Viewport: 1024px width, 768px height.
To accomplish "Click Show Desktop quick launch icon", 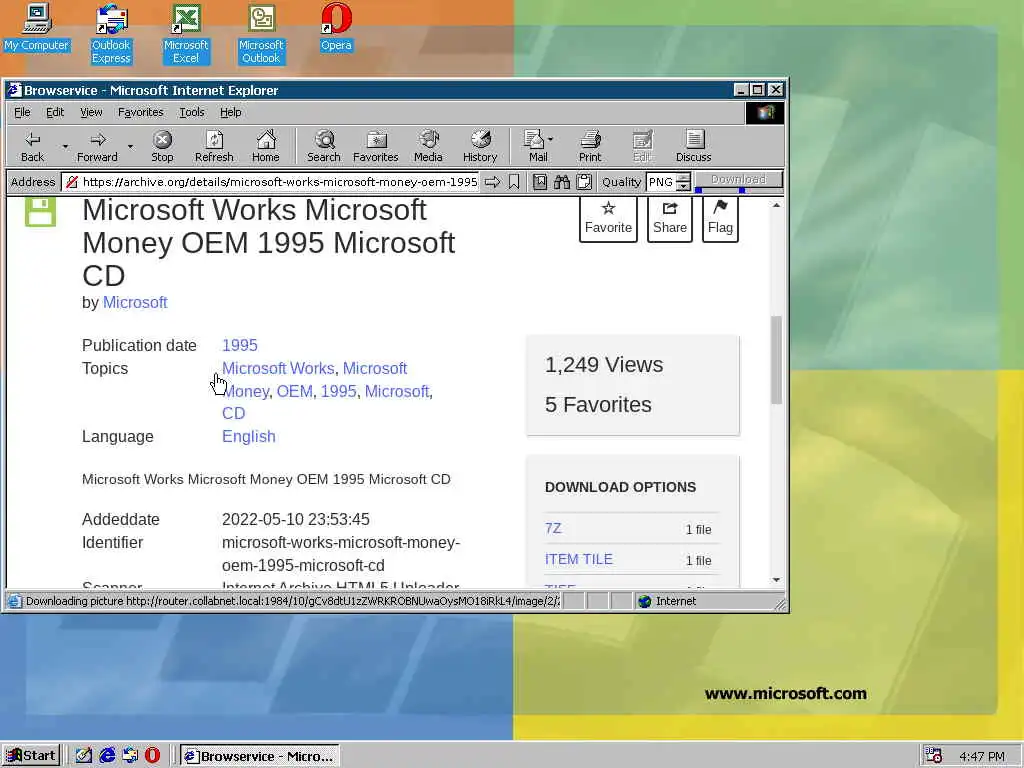I will [x=84, y=756].
